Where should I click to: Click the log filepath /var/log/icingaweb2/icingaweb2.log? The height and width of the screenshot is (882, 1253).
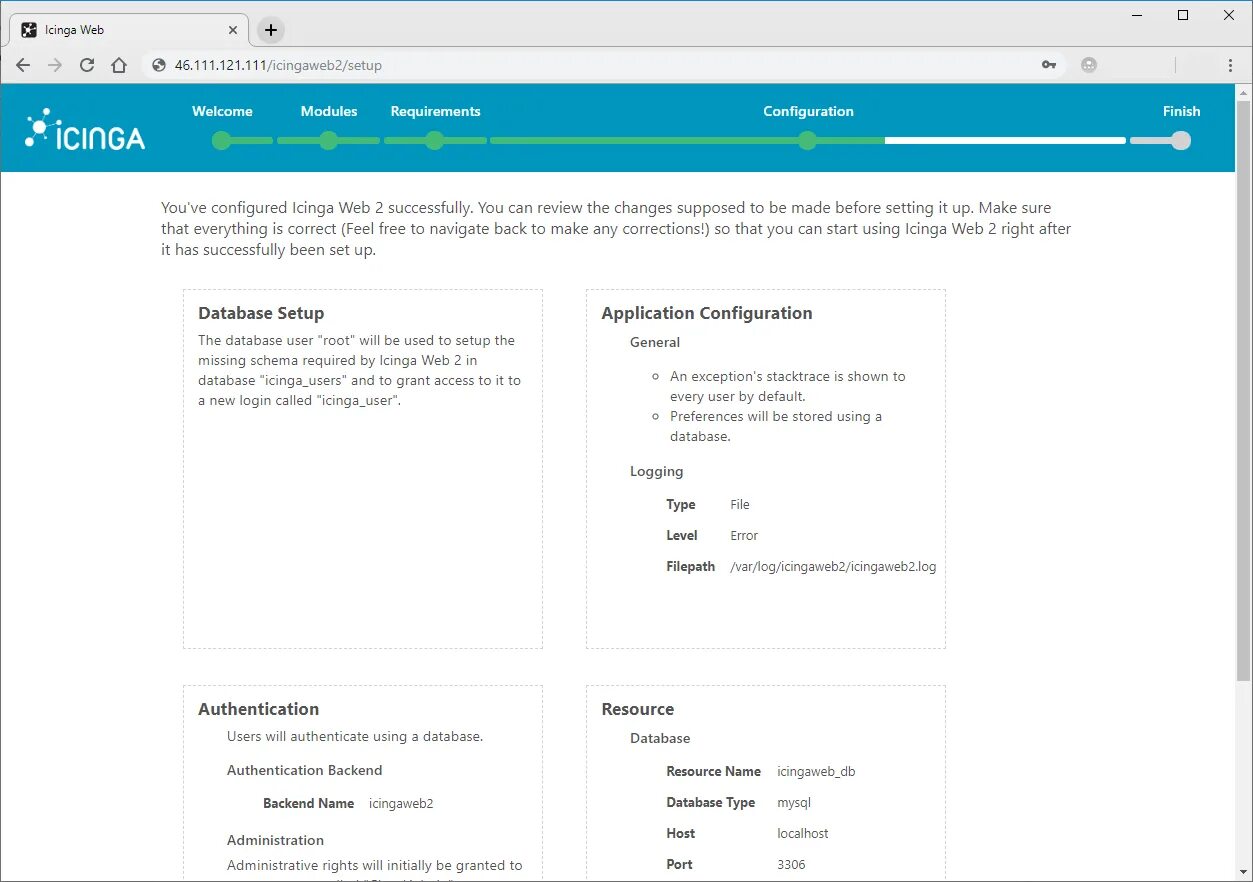point(833,566)
